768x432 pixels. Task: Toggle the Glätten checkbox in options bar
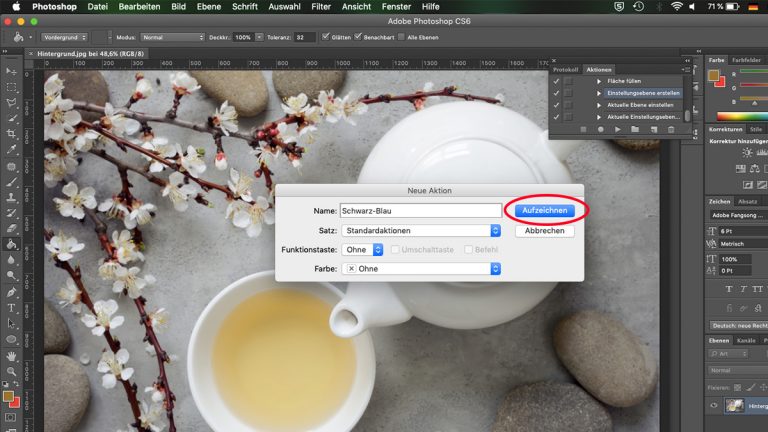326,37
